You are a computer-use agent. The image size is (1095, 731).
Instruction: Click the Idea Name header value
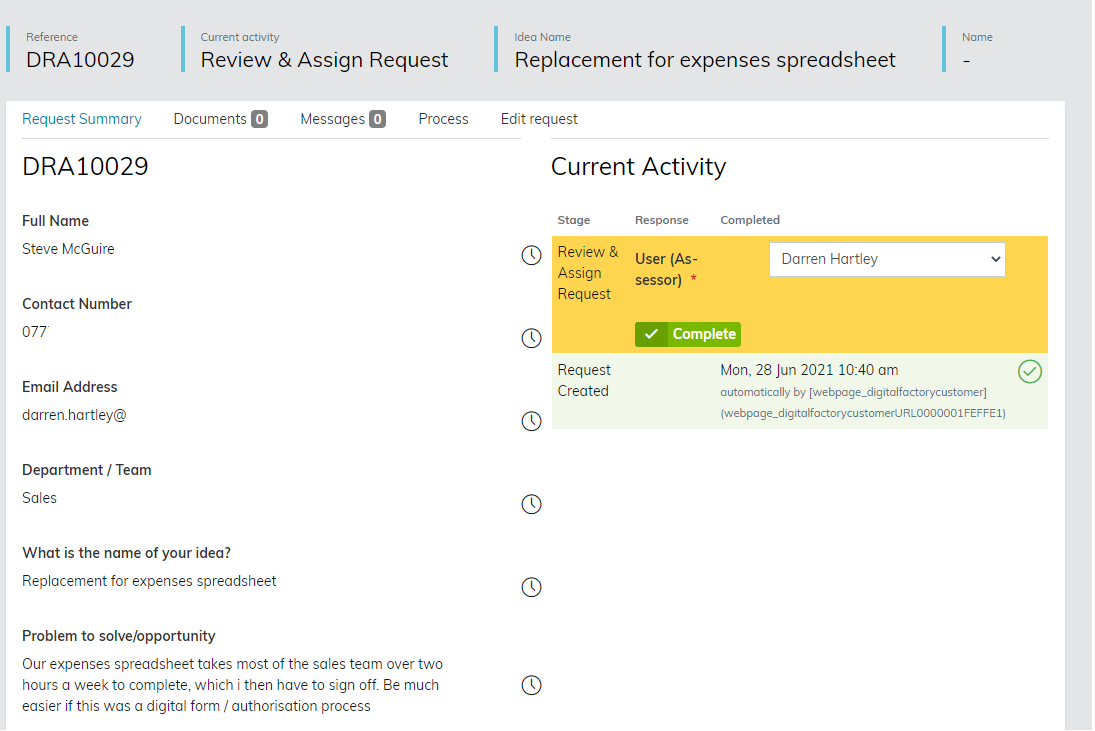[x=705, y=60]
